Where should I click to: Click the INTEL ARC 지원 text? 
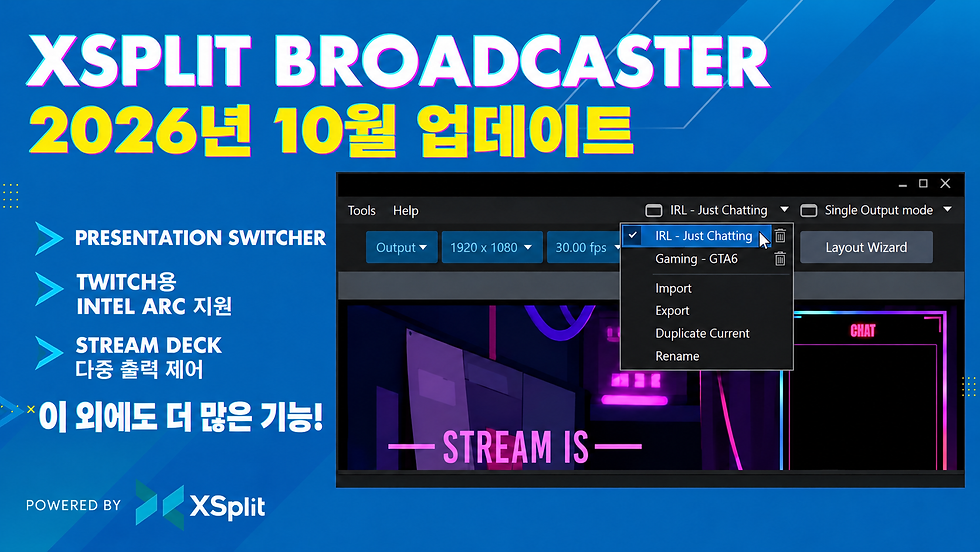coord(154,306)
